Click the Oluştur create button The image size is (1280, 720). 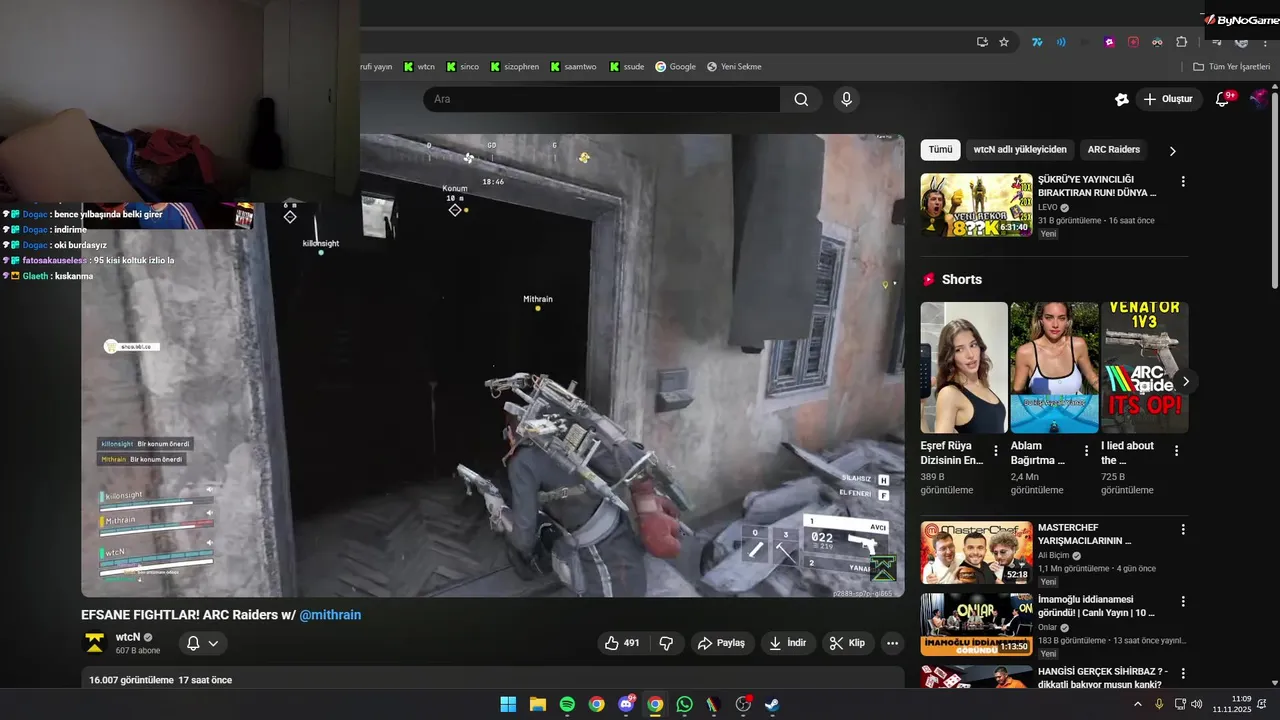1168,99
